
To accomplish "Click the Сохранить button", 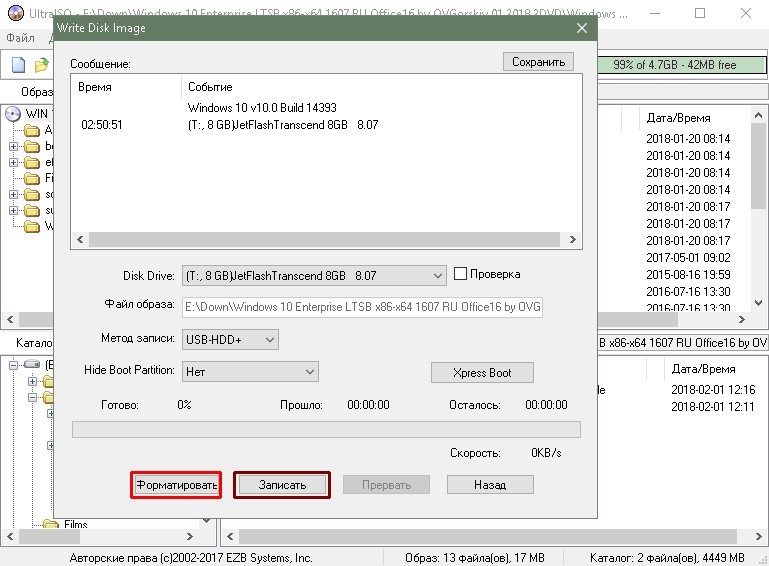I will [x=538, y=62].
